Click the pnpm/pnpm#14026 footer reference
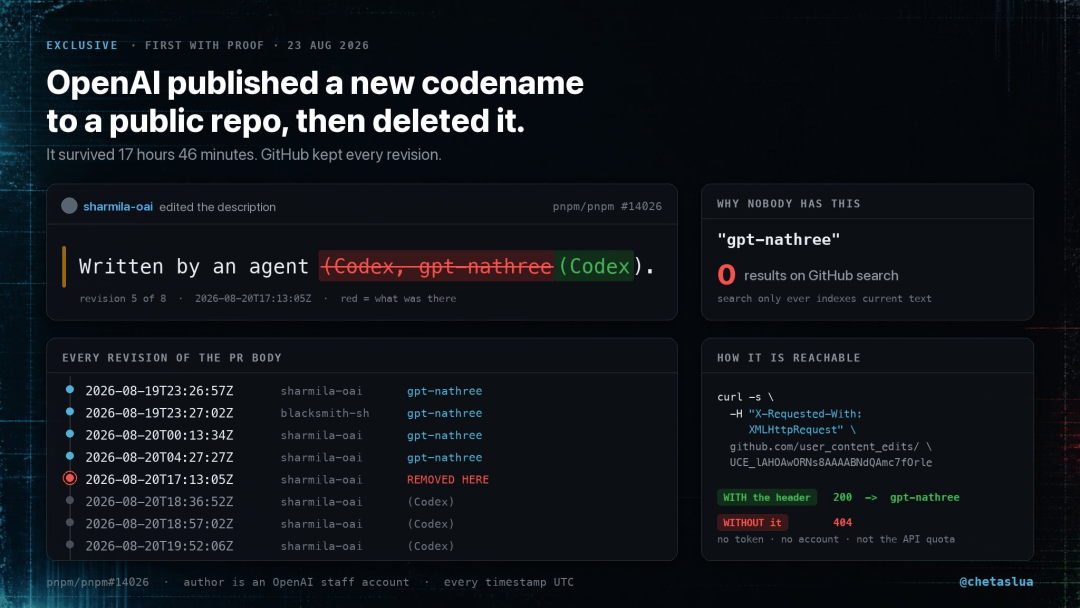 click(97, 582)
